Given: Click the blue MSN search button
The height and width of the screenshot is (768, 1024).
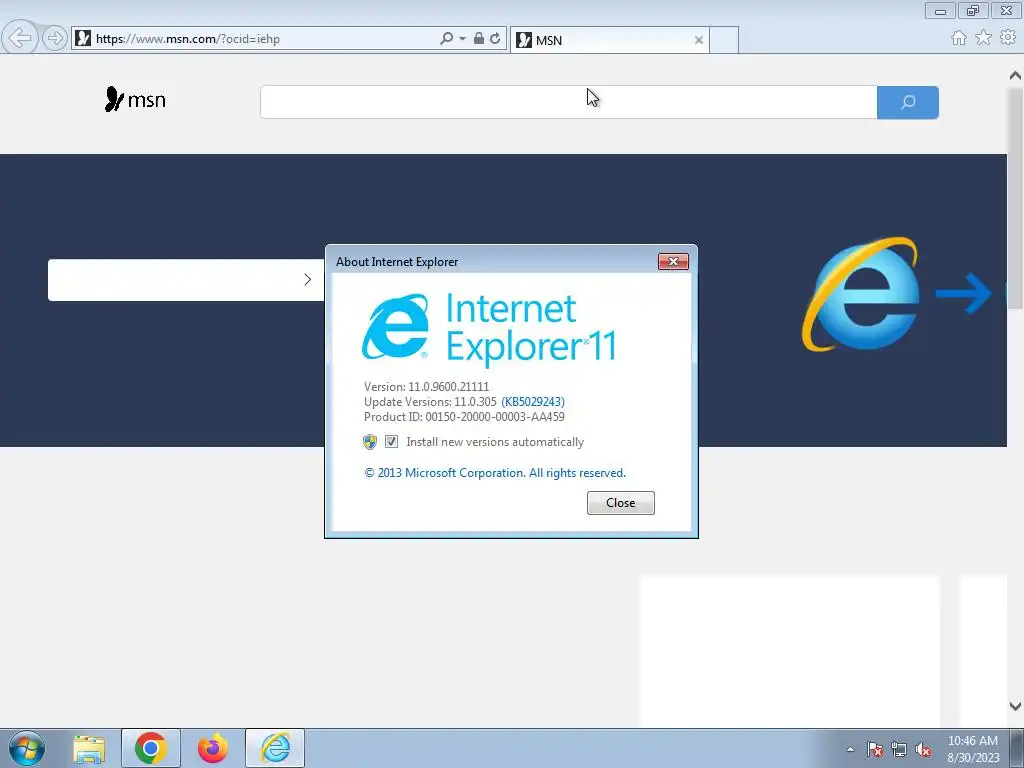Looking at the screenshot, I should [x=908, y=102].
